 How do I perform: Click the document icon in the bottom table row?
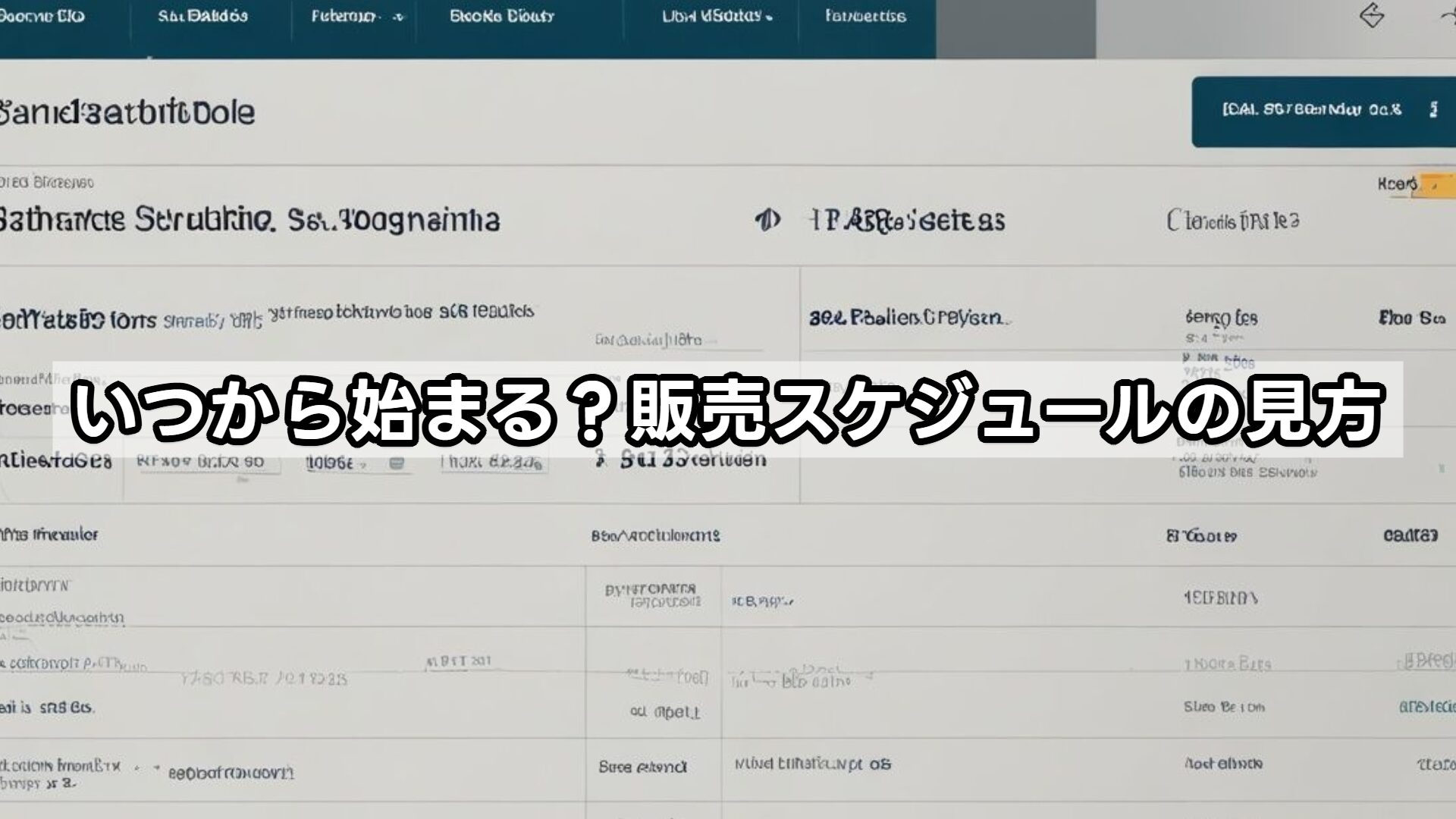[x=155, y=767]
